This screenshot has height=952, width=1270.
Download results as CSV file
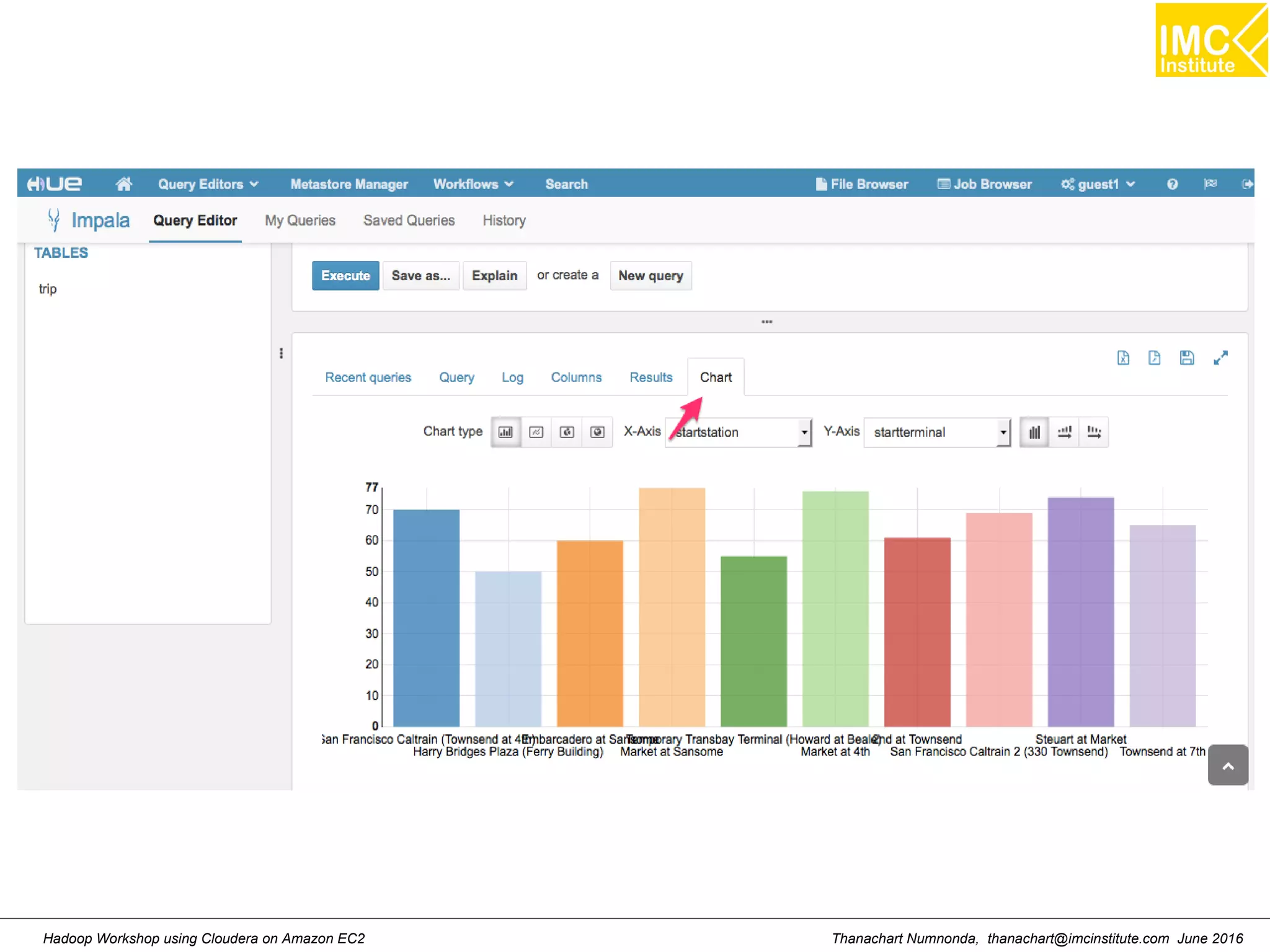1154,358
